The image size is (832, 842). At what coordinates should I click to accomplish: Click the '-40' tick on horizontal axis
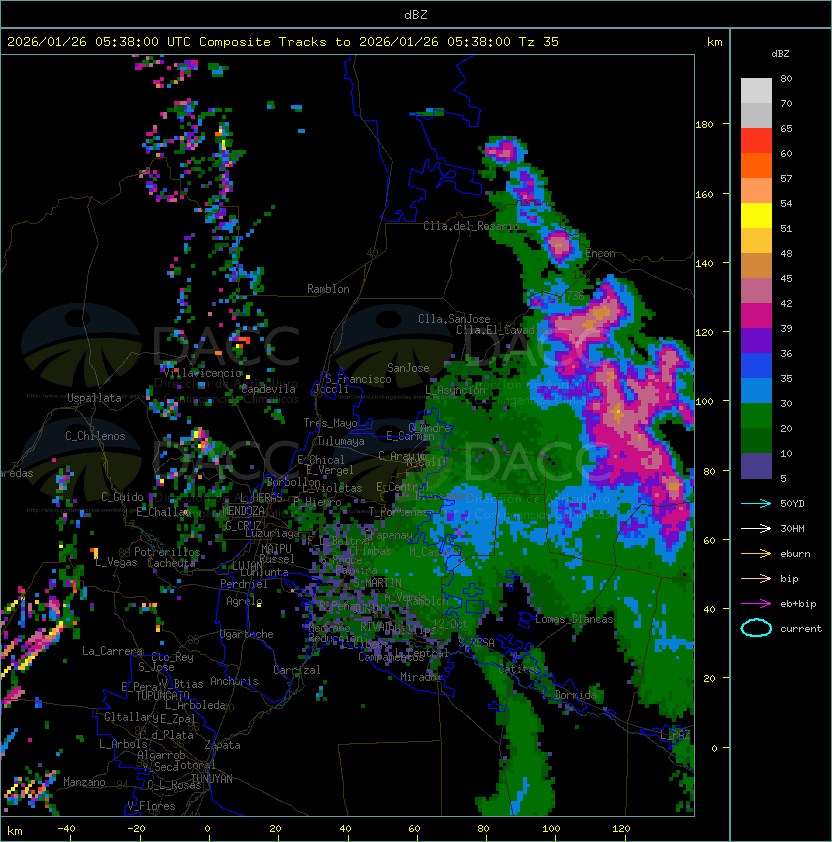(x=66, y=829)
